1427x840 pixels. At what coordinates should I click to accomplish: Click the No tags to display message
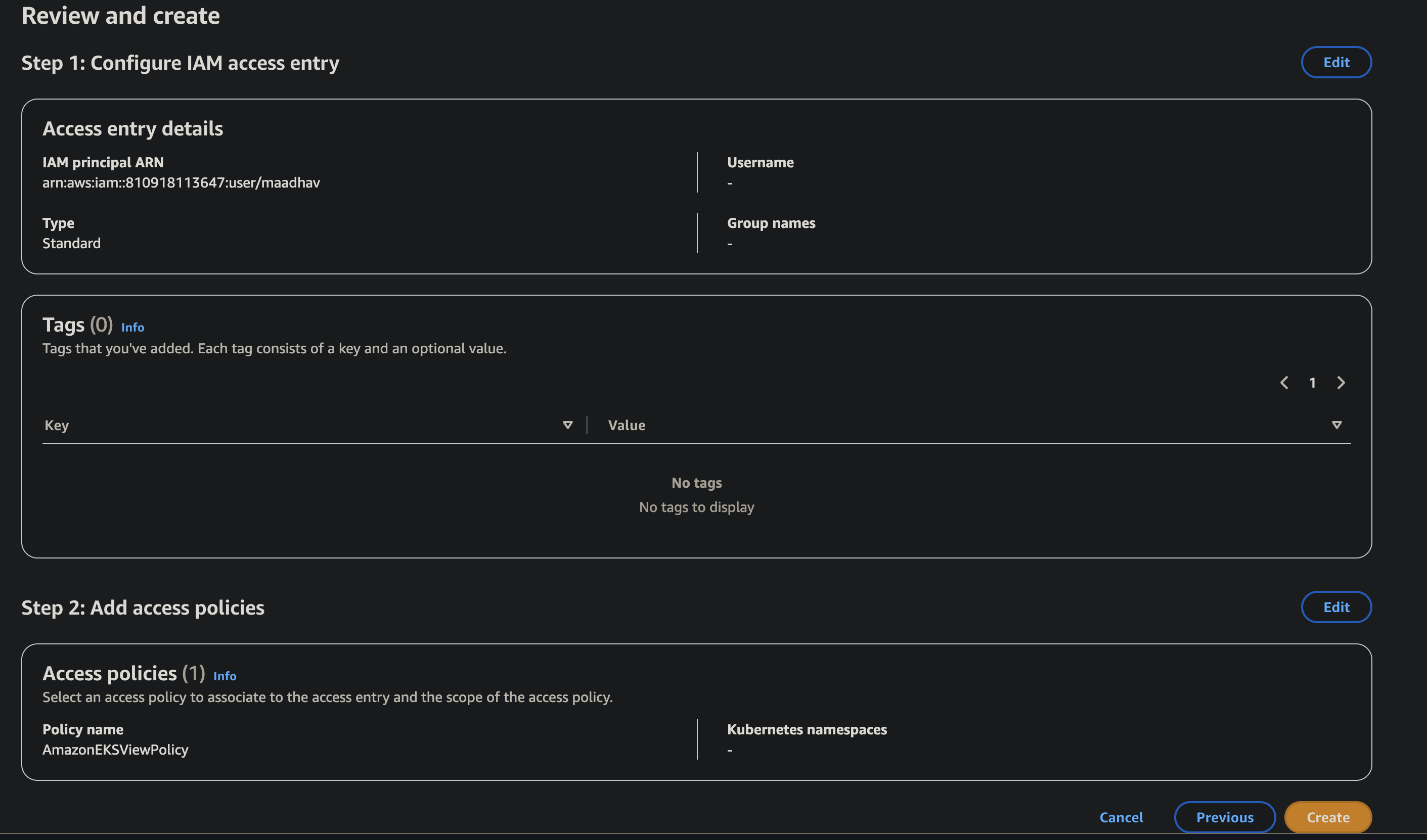696,507
